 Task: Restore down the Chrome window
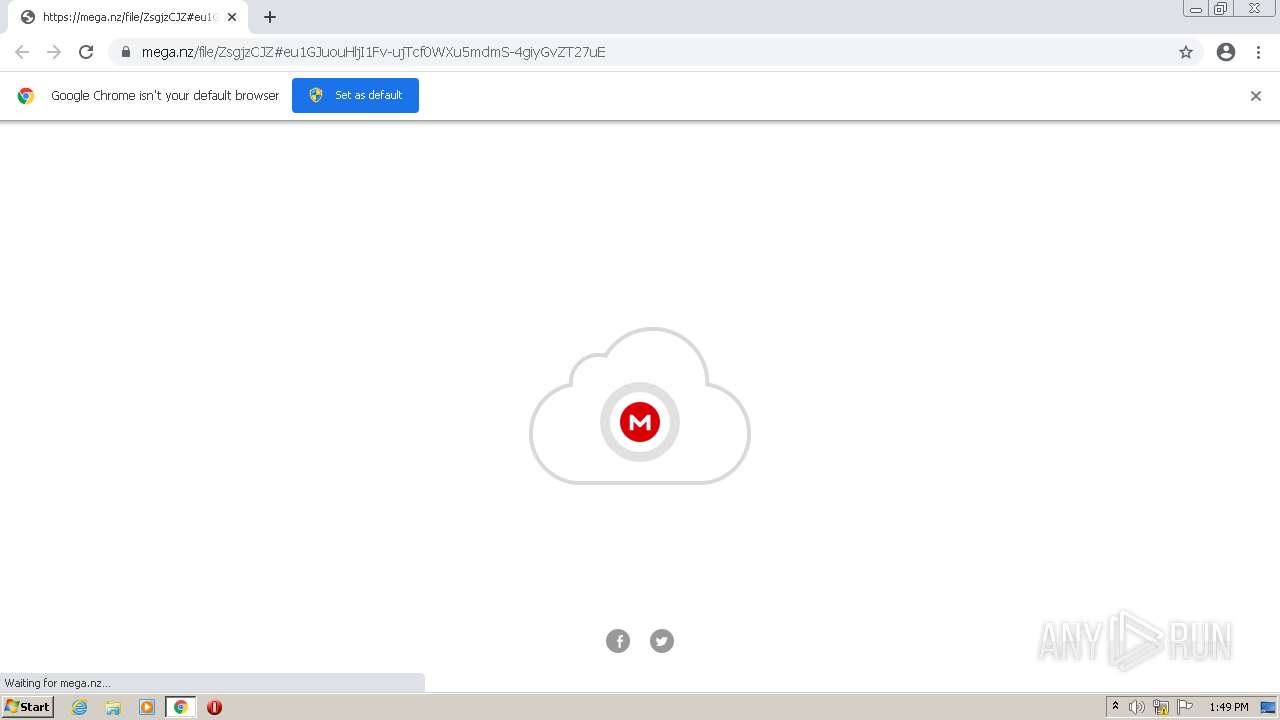1221,9
